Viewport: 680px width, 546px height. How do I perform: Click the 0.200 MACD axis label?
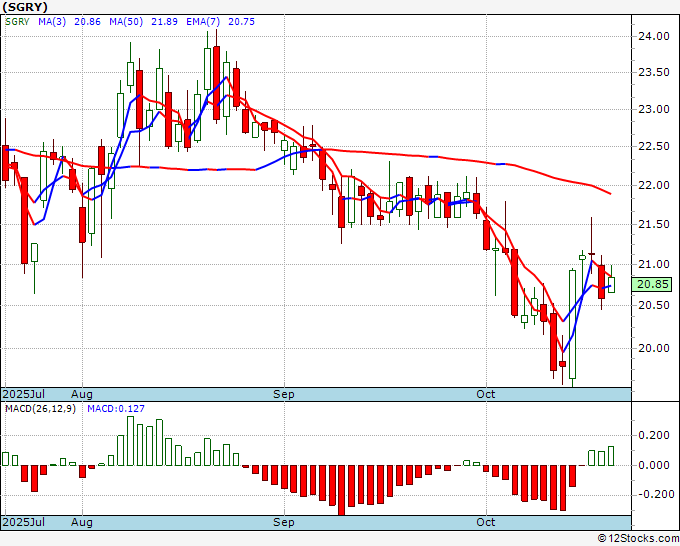coord(654,435)
